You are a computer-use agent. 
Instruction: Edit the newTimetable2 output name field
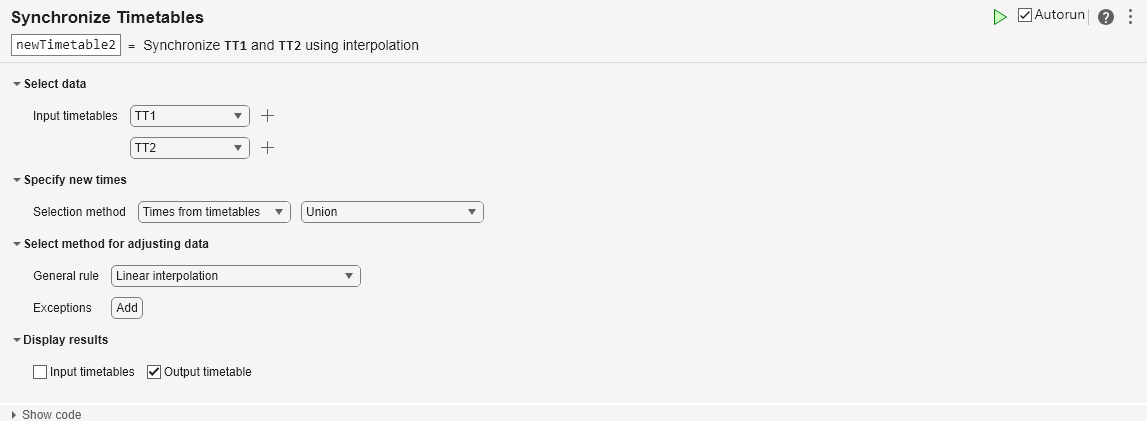[66, 45]
